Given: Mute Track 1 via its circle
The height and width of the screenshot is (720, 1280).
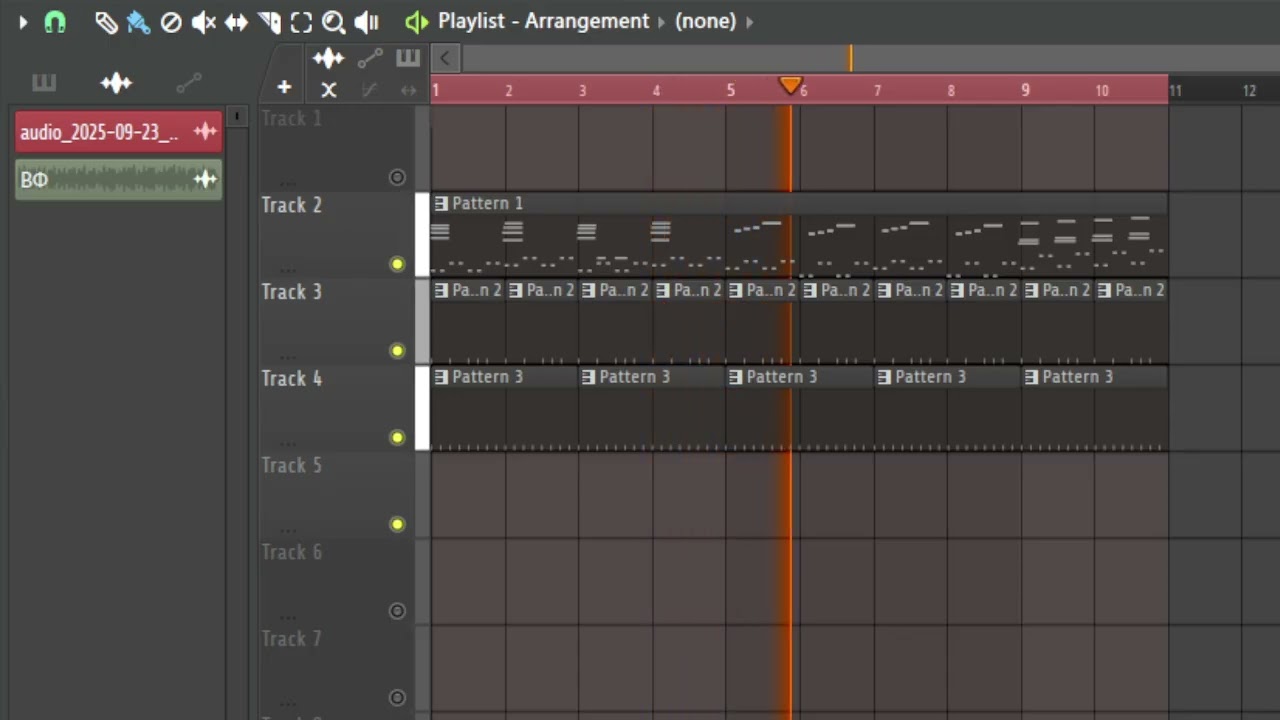Looking at the screenshot, I should 397,177.
